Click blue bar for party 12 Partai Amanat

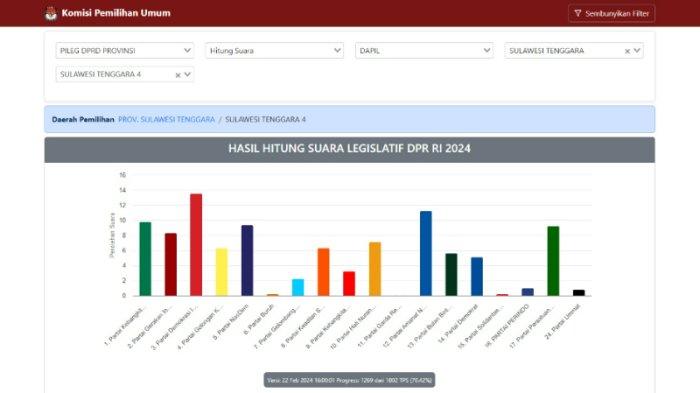tap(425, 253)
